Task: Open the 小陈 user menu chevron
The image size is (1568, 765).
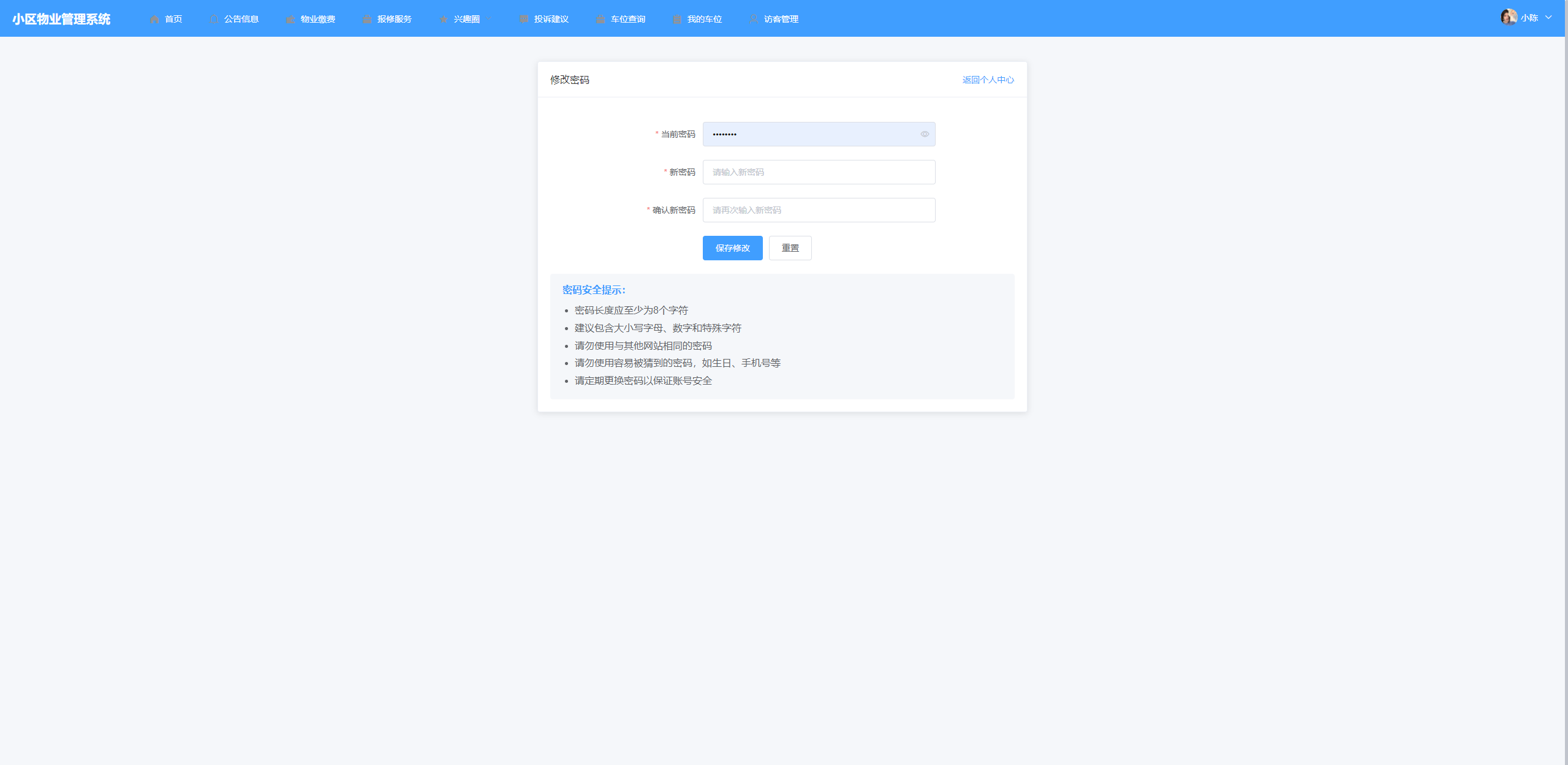Action: click(1548, 18)
